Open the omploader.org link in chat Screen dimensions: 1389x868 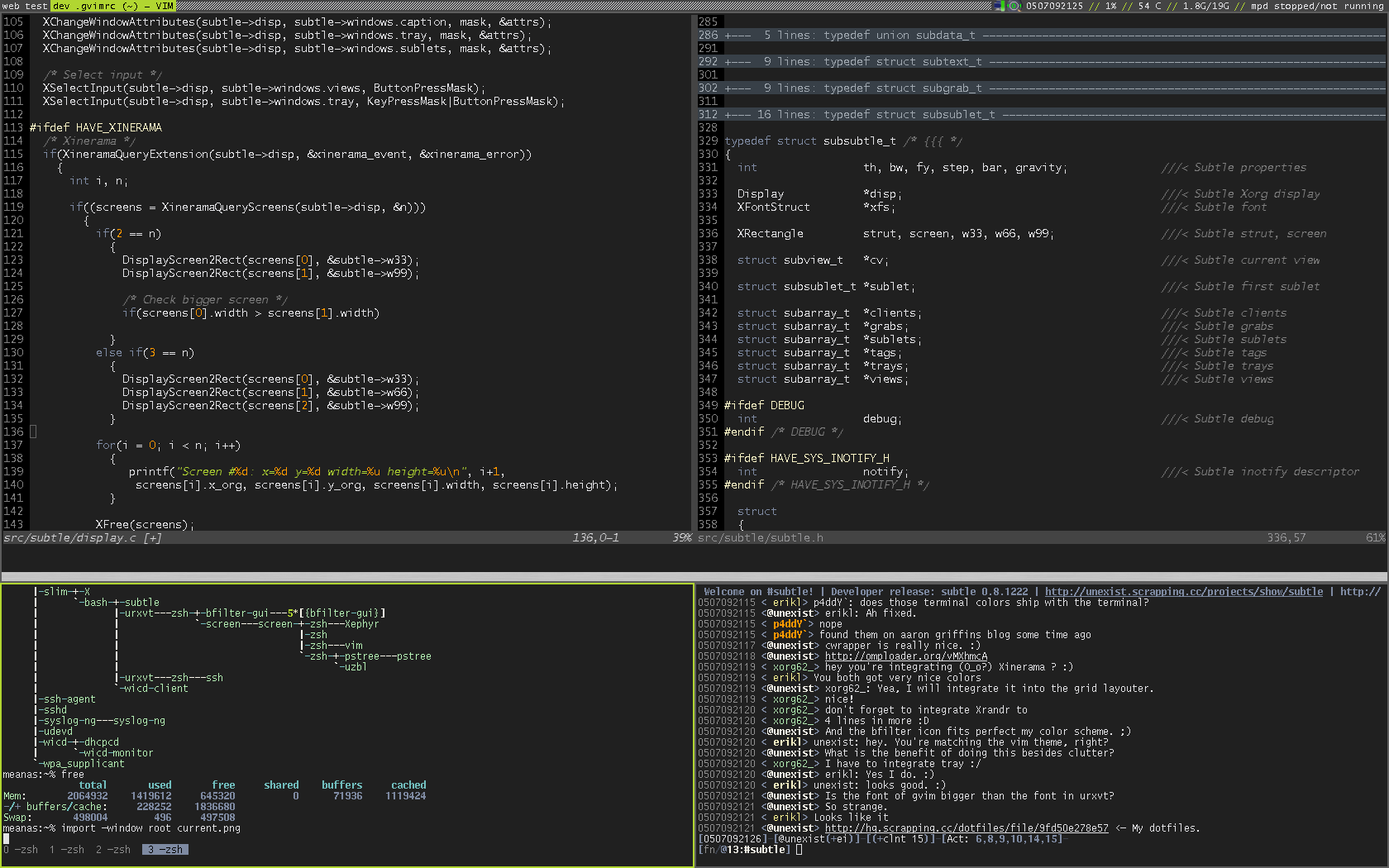pyautogui.click(x=906, y=656)
